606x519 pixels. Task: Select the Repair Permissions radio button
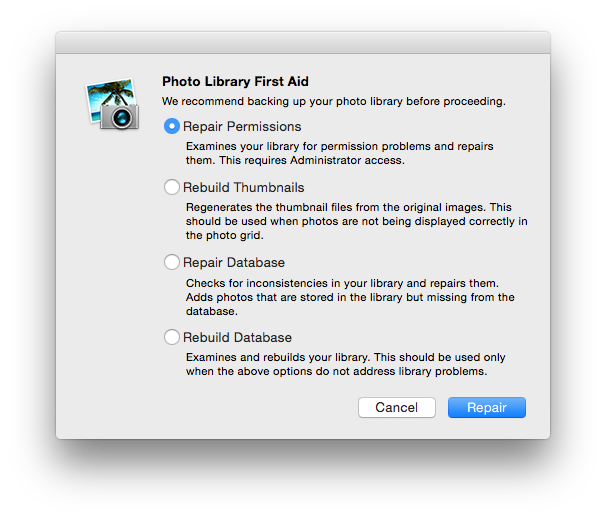(x=172, y=126)
